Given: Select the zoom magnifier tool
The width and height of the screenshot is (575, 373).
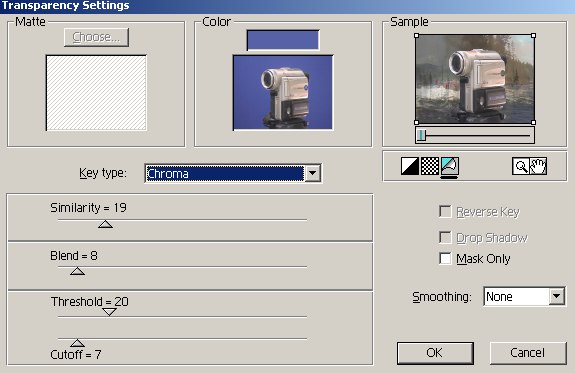Looking at the screenshot, I should [x=520, y=166].
